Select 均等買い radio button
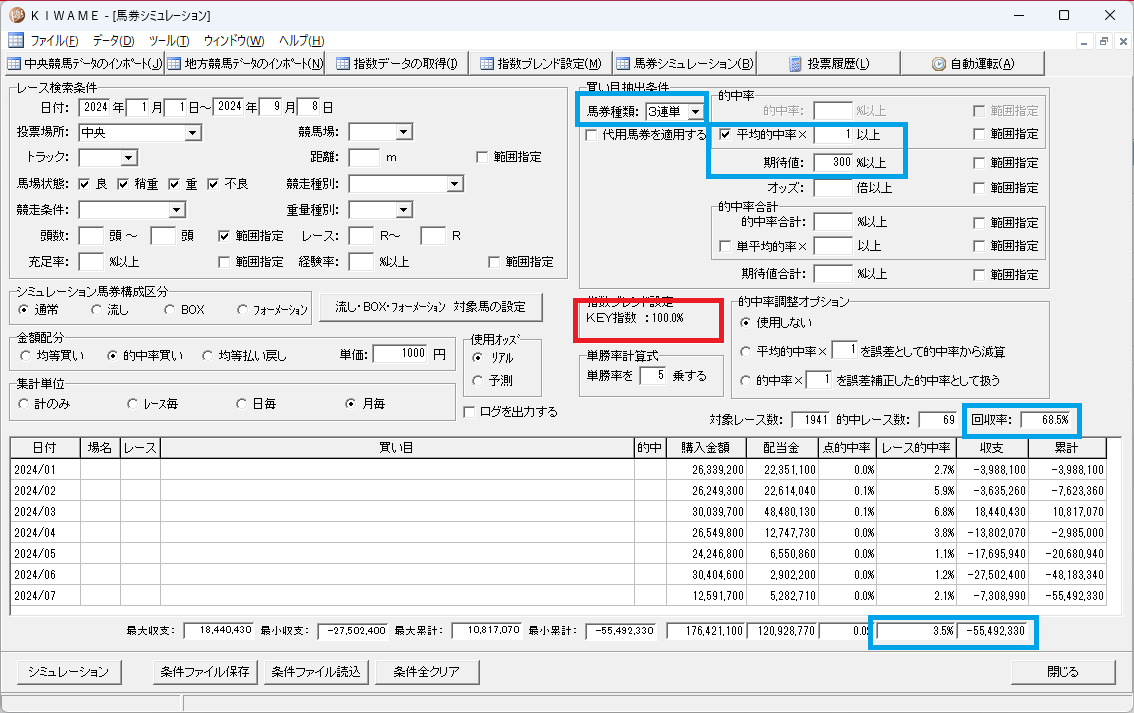The height and width of the screenshot is (713, 1134). pos(25,355)
